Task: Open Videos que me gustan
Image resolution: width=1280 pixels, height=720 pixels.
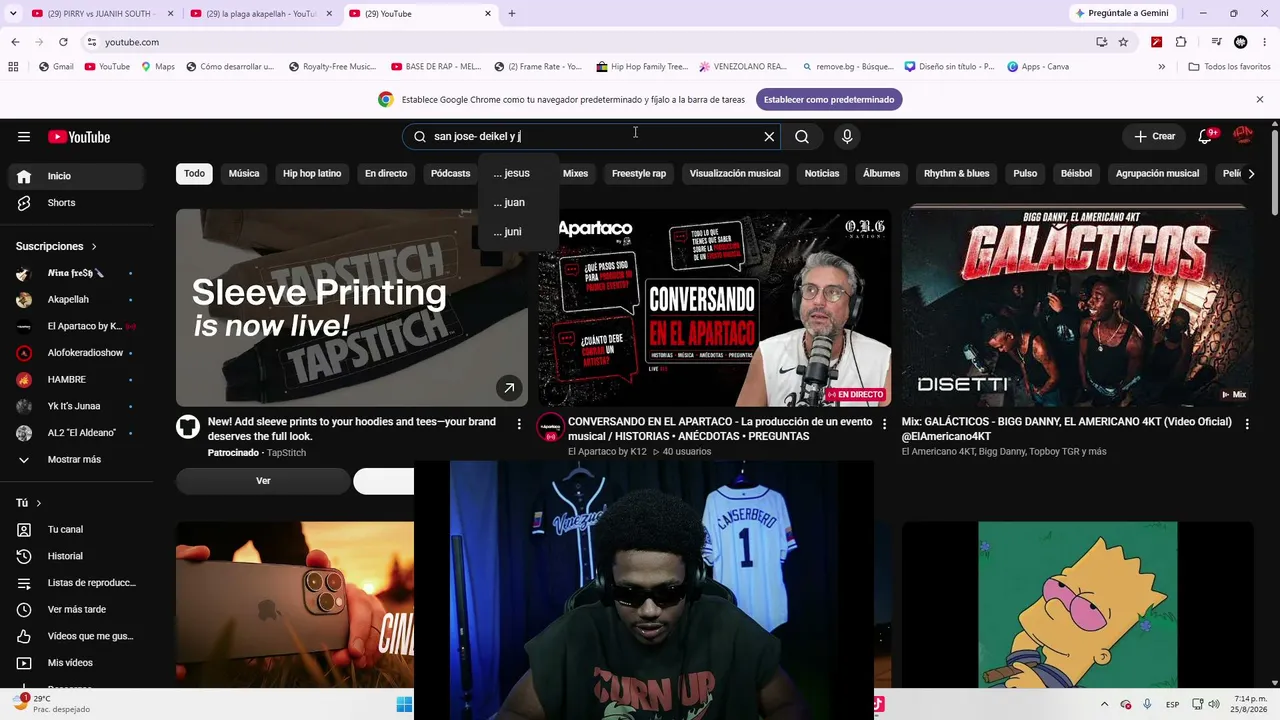Action: (77, 636)
